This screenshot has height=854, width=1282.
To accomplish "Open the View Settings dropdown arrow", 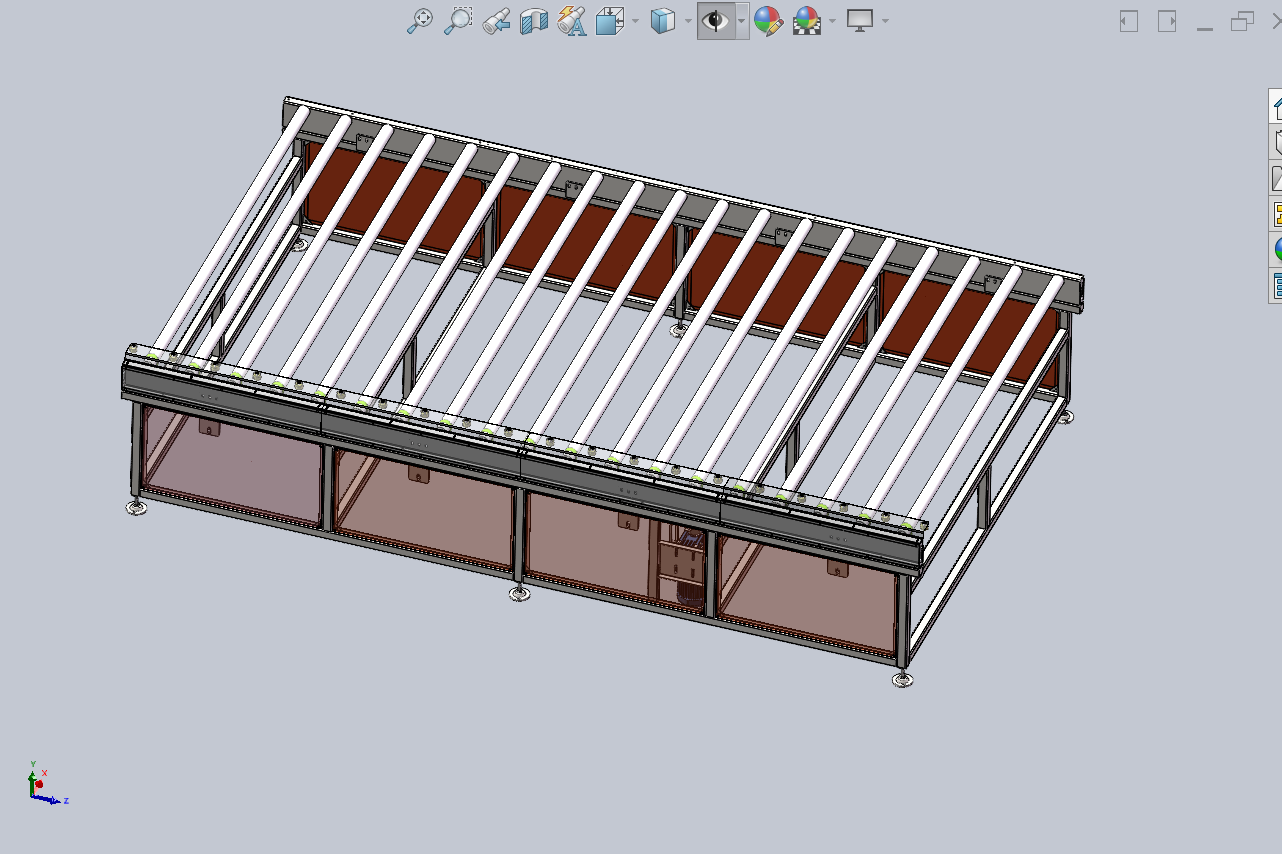I will 885,21.
